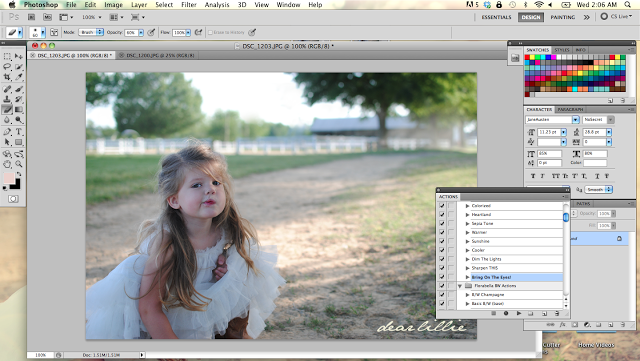Select the Horizontal Type tool

18,131
